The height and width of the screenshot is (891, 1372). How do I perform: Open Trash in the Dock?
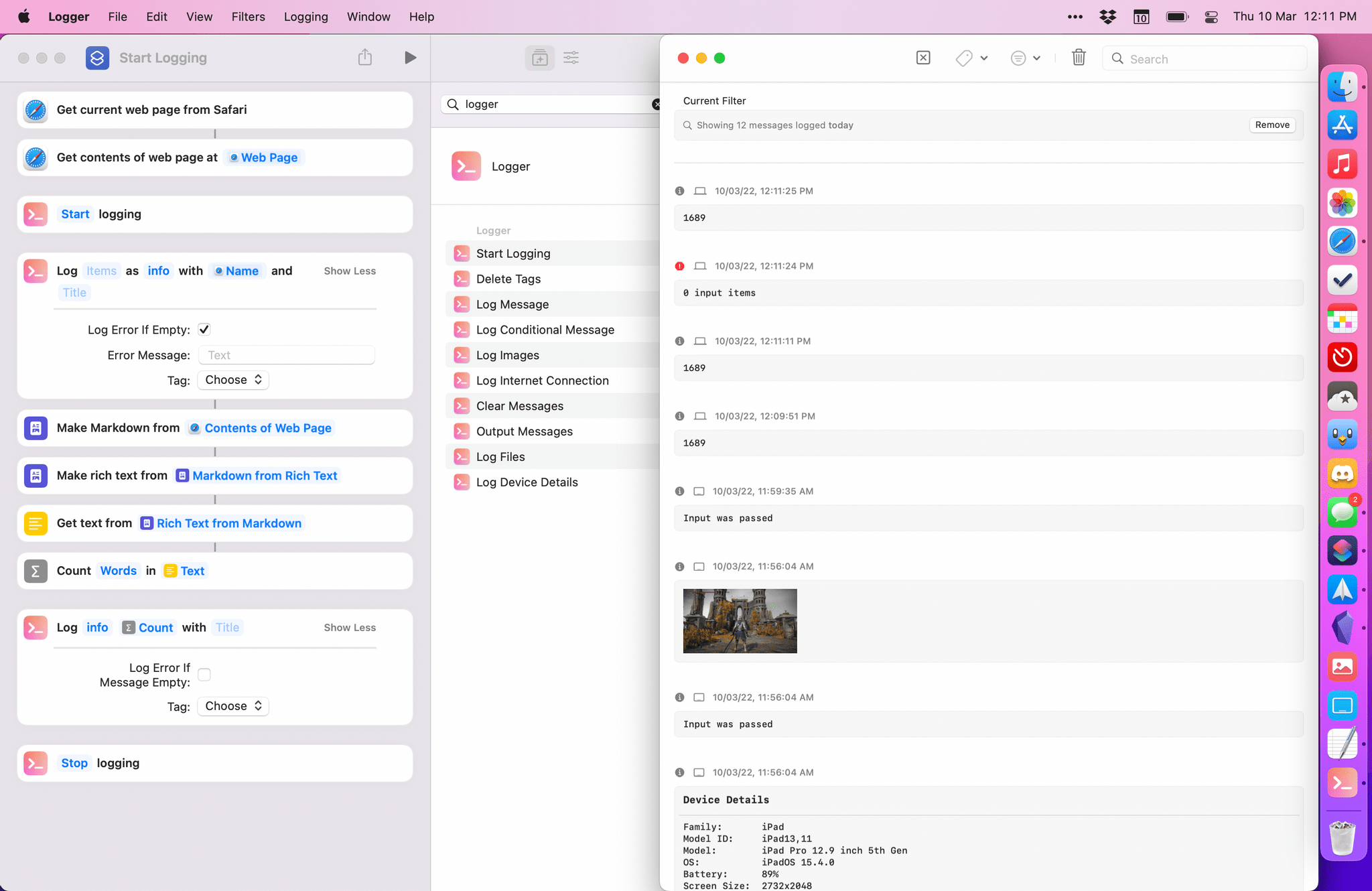[x=1343, y=838]
